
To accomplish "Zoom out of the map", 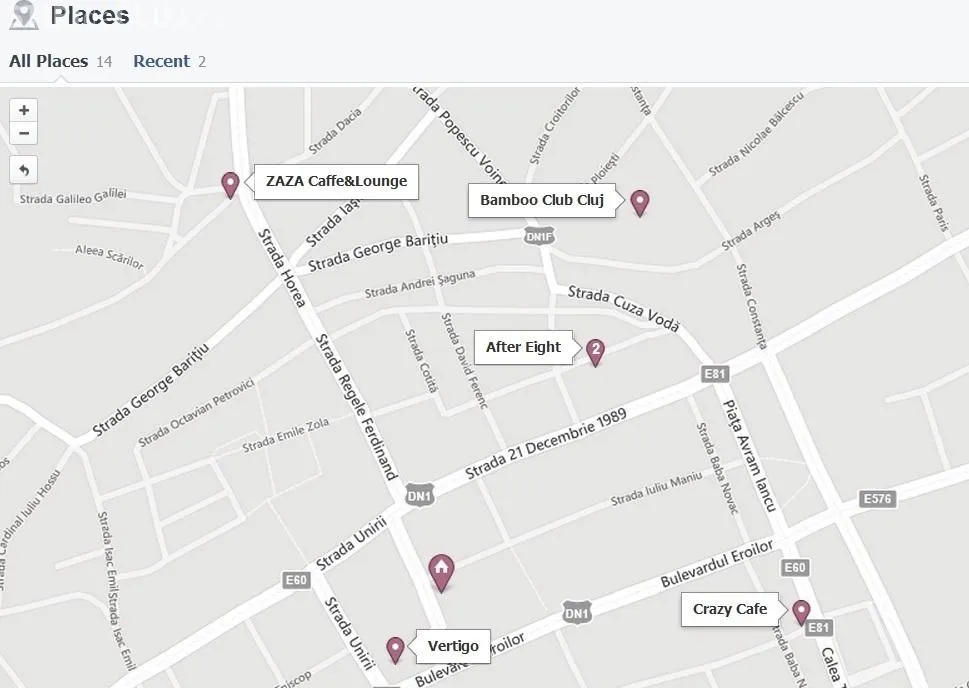I will [23, 134].
